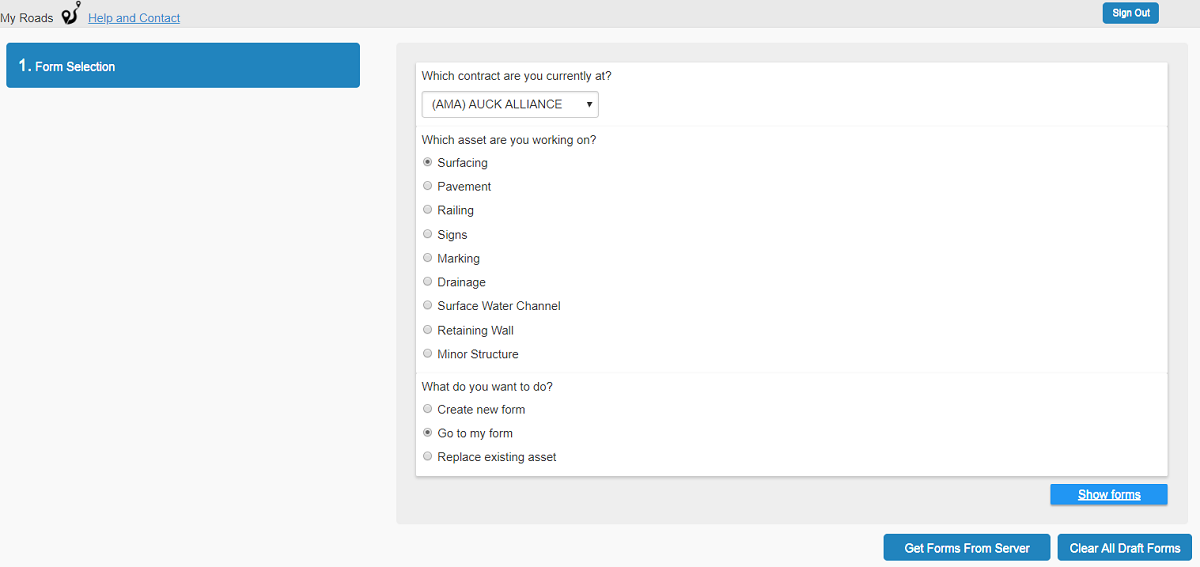Select the Minor Structure asset
Screen dimensions: 1200x567
428,354
